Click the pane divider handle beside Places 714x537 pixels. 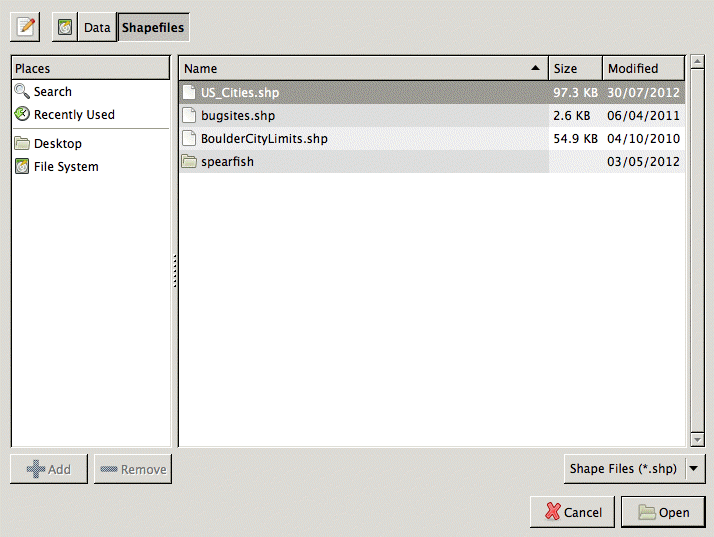pos(175,272)
